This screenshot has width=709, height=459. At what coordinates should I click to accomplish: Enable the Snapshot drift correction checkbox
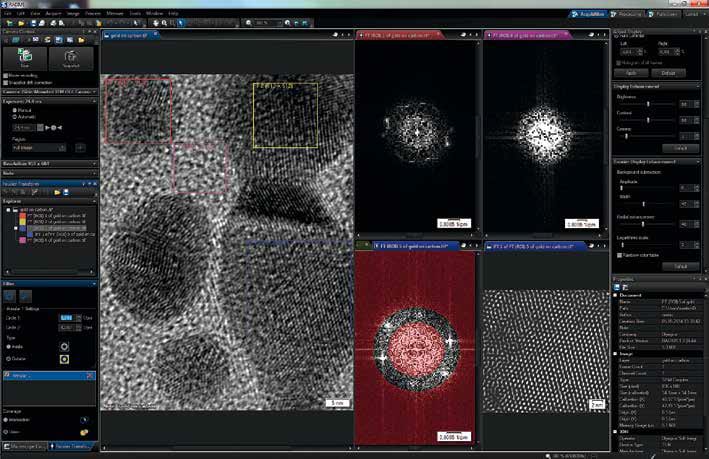click(7, 81)
